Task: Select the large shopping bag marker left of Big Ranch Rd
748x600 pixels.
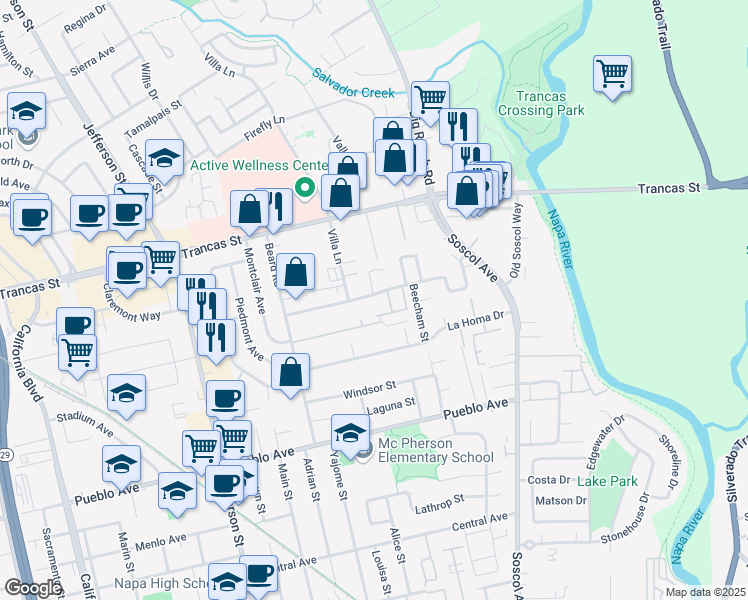Action: [x=395, y=159]
